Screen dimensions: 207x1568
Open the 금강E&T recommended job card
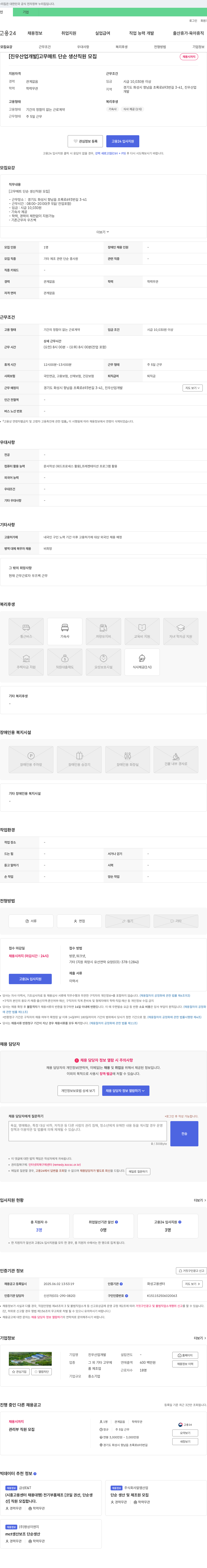50,1498
